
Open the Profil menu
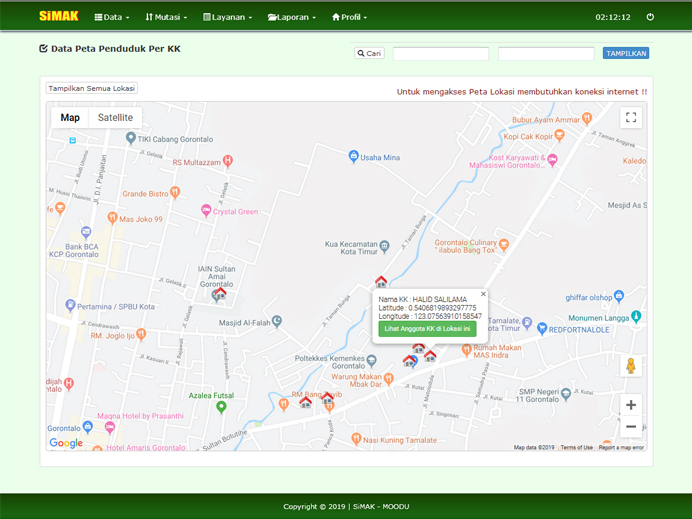click(349, 17)
